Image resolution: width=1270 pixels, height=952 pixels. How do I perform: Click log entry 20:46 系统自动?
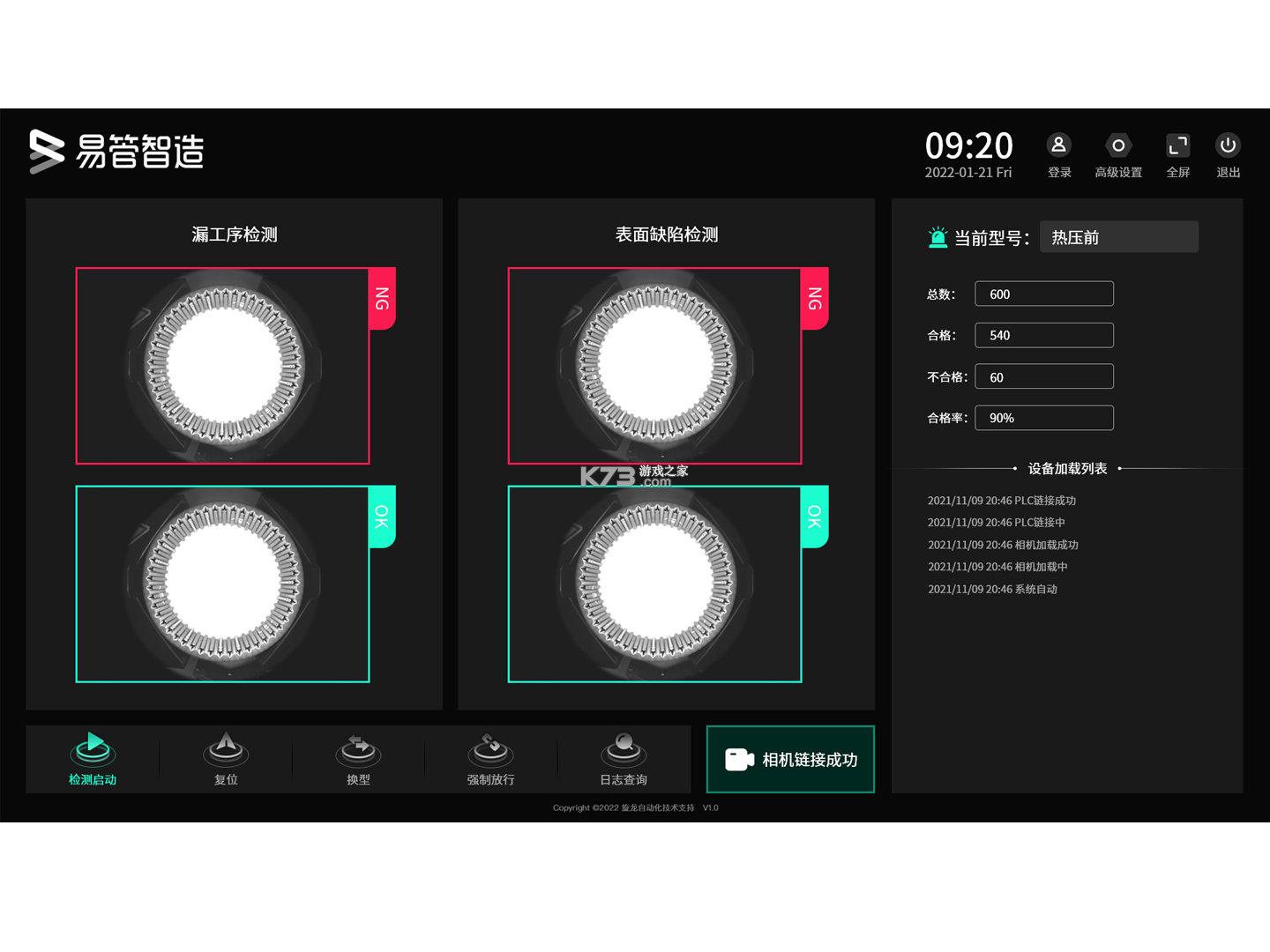click(992, 589)
